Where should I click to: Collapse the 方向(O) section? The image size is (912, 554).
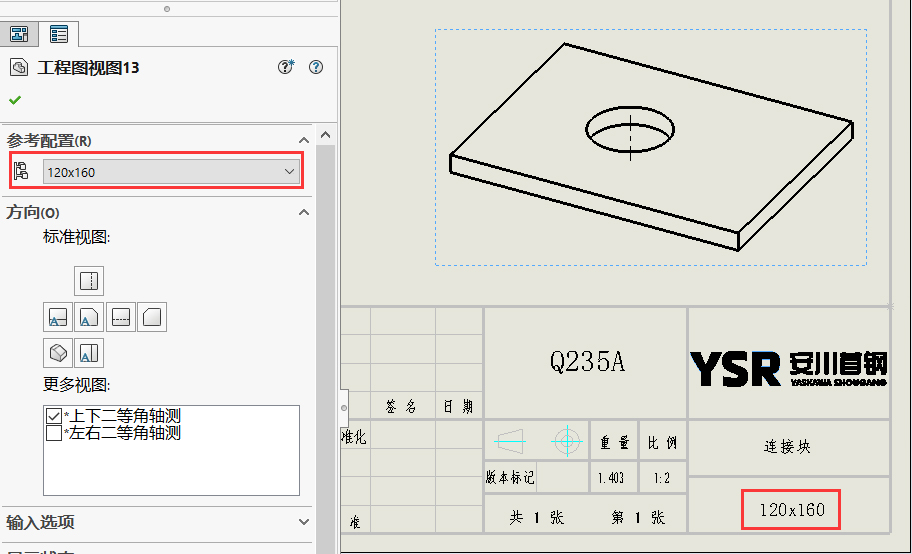(x=304, y=212)
